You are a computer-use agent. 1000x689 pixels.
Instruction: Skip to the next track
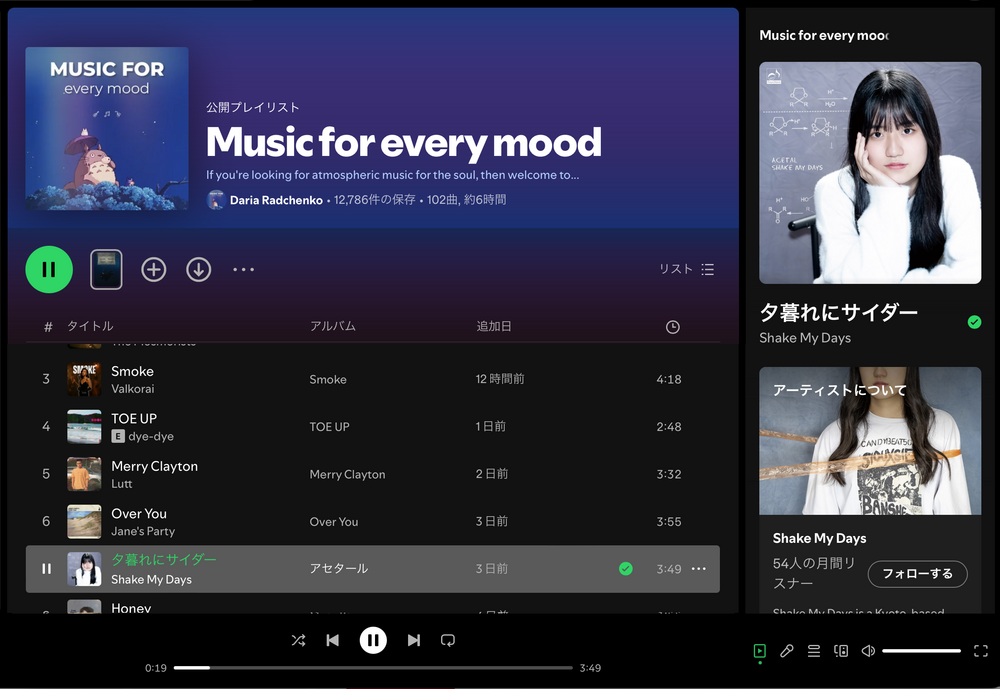[414, 640]
